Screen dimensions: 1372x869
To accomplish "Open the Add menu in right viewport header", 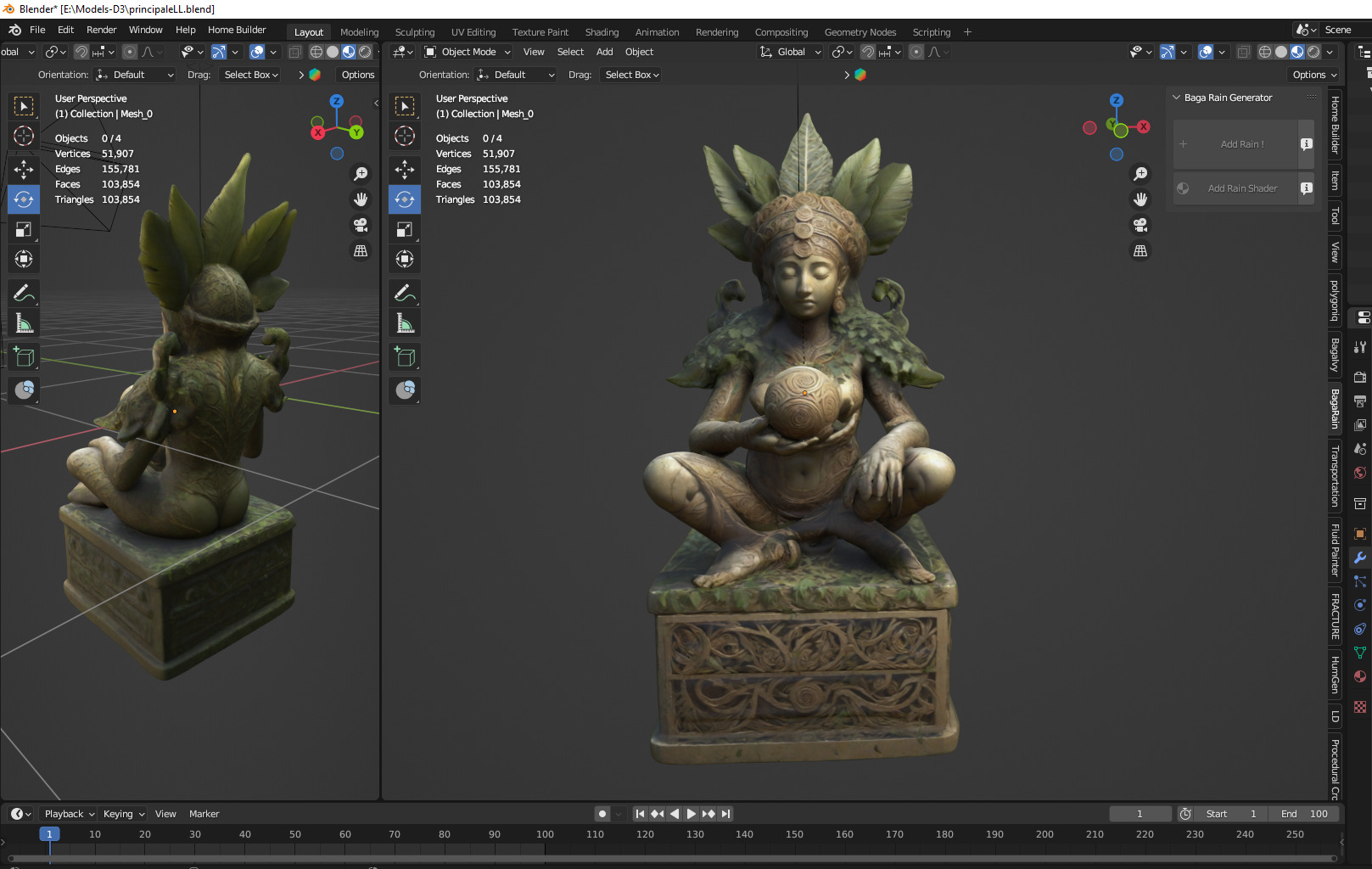I will (604, 52).
